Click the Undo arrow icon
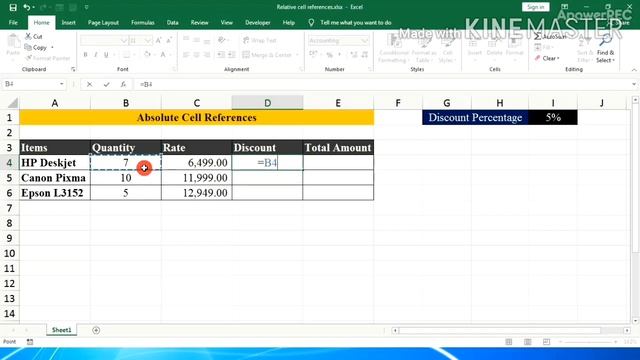This screenshot has width=640, height=360. pos(26,7)
